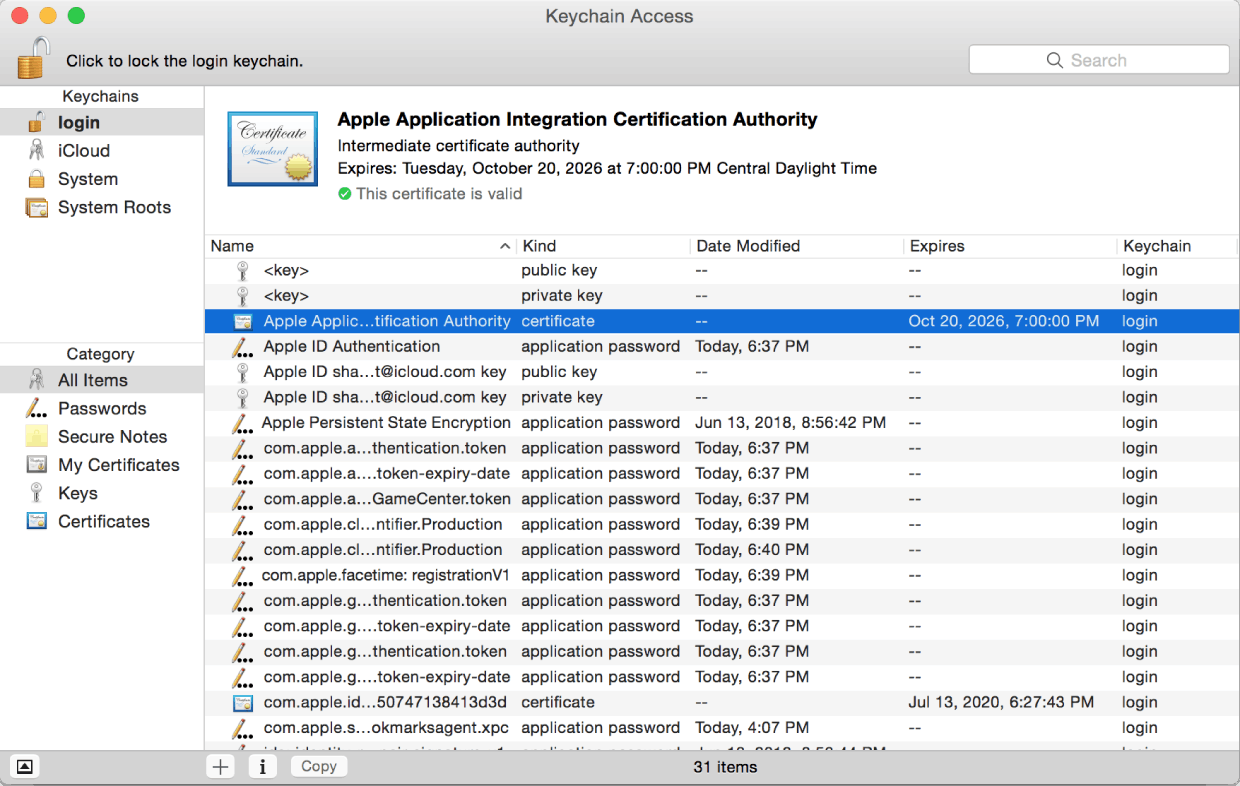Image resolution: width=1240 pixels, height=786 pixels.
Task: Click the All Items keys icon
Action: pyautogui.click(x=37, y=380)
